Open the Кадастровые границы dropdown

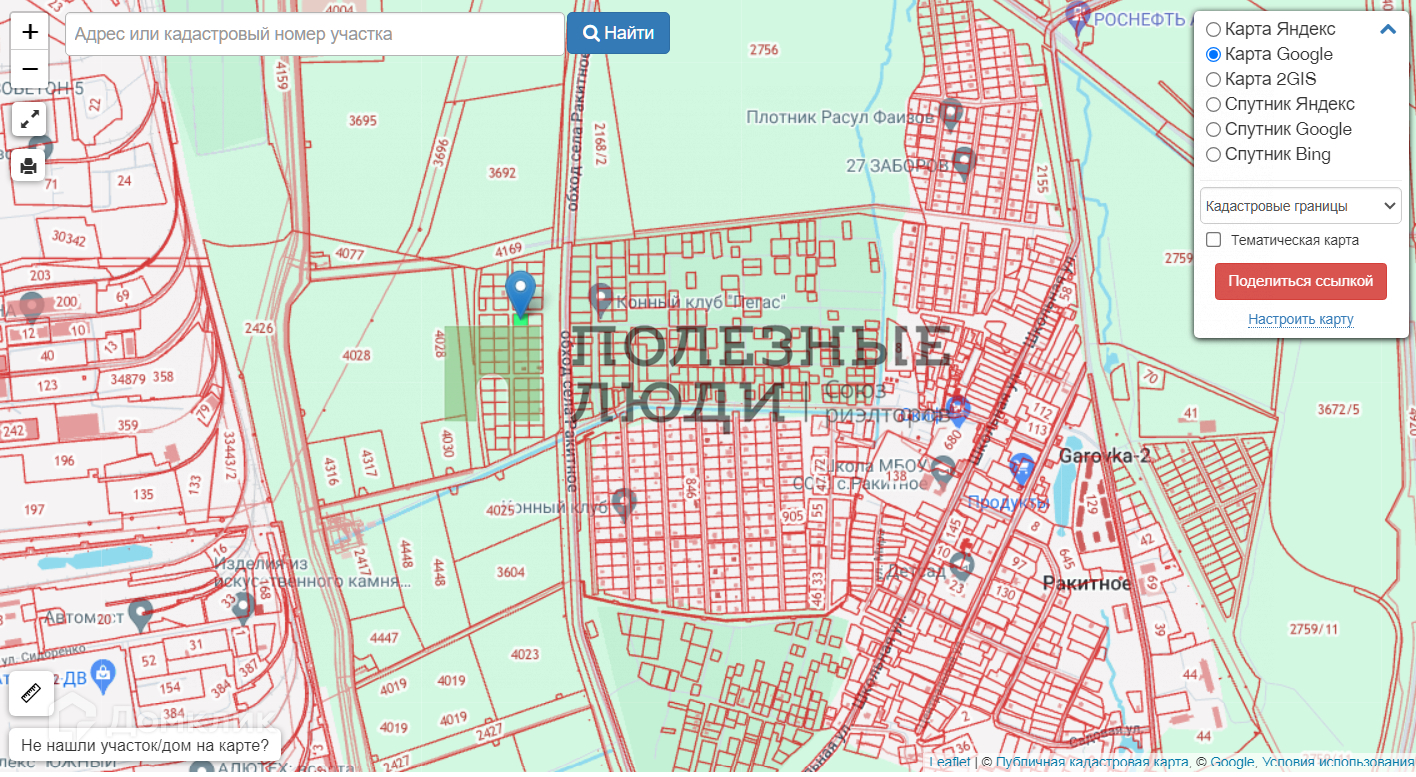pos(1300,206)
